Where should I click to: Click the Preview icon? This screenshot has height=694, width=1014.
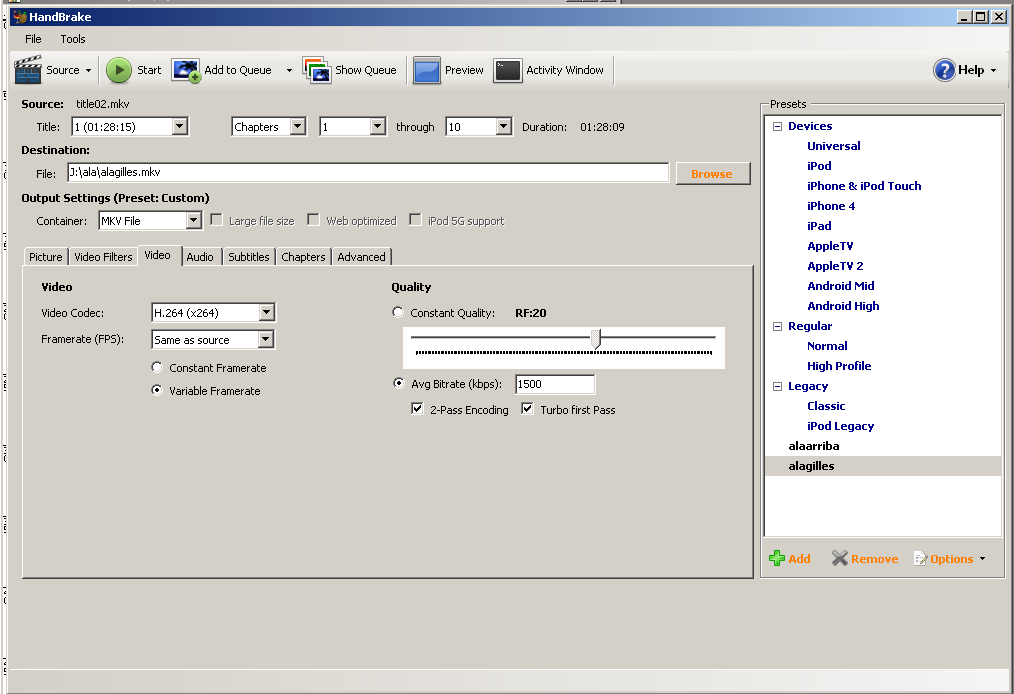tap(427, 70)
